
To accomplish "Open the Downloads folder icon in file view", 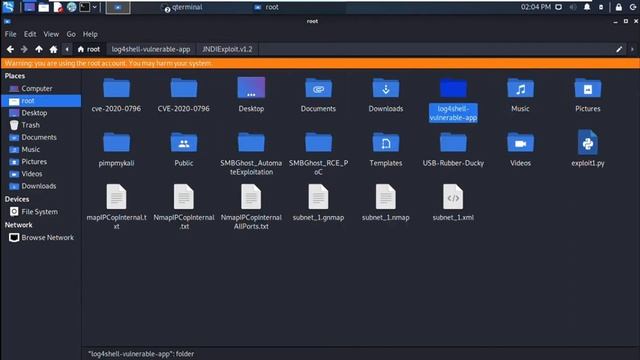I will point(386,88).
